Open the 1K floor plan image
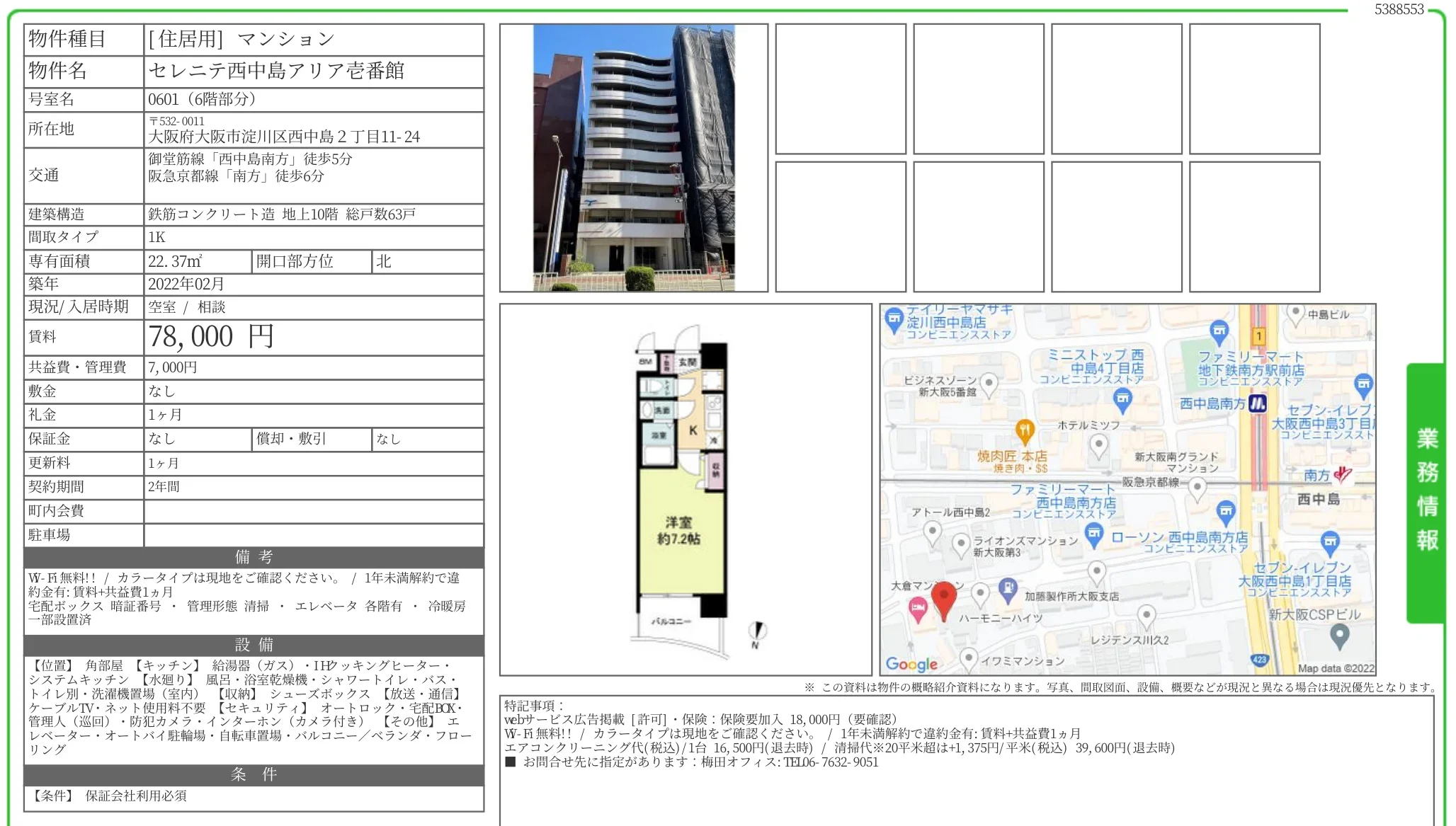Image resolution: width=1456 pixels, height=826 pixels. pyautogui.click(x=686, y=490)
